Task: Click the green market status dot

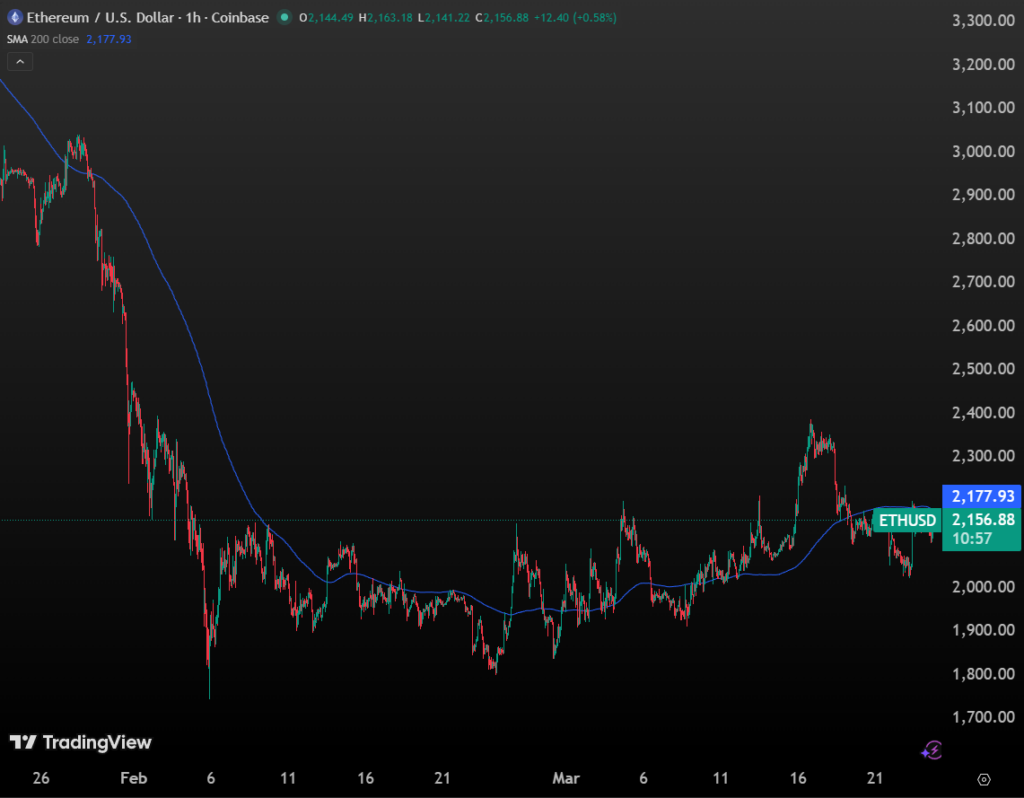Action: click(285, 18)
